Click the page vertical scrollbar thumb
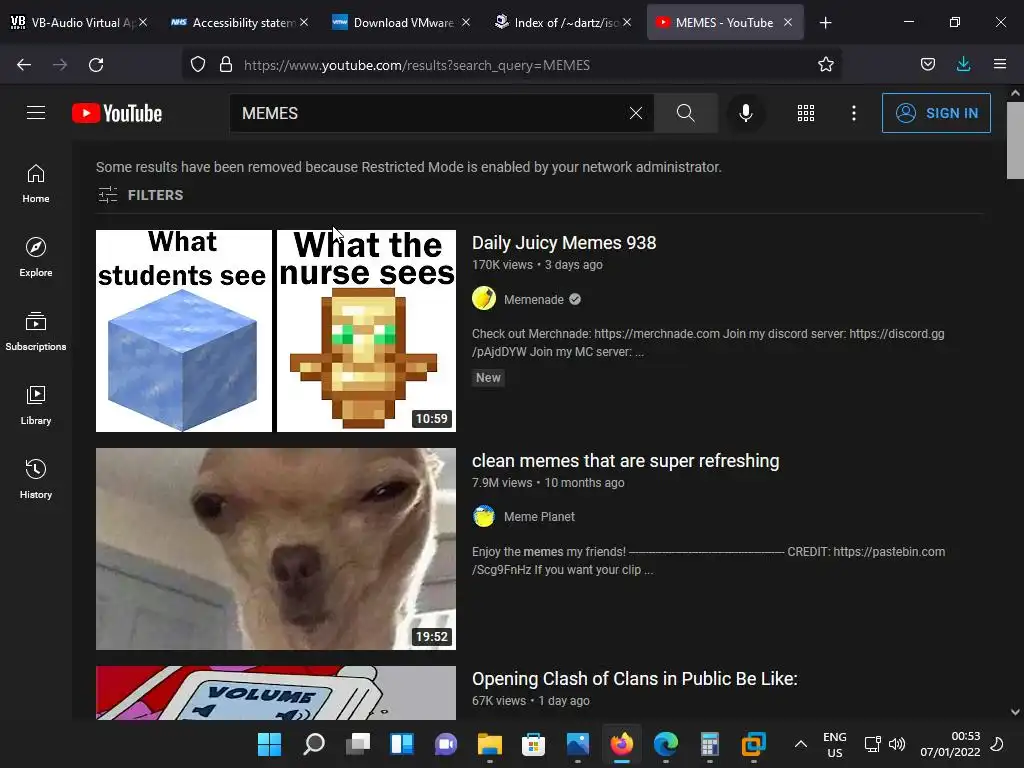Screen dimensions: 1024x768 coord(1015,140)
